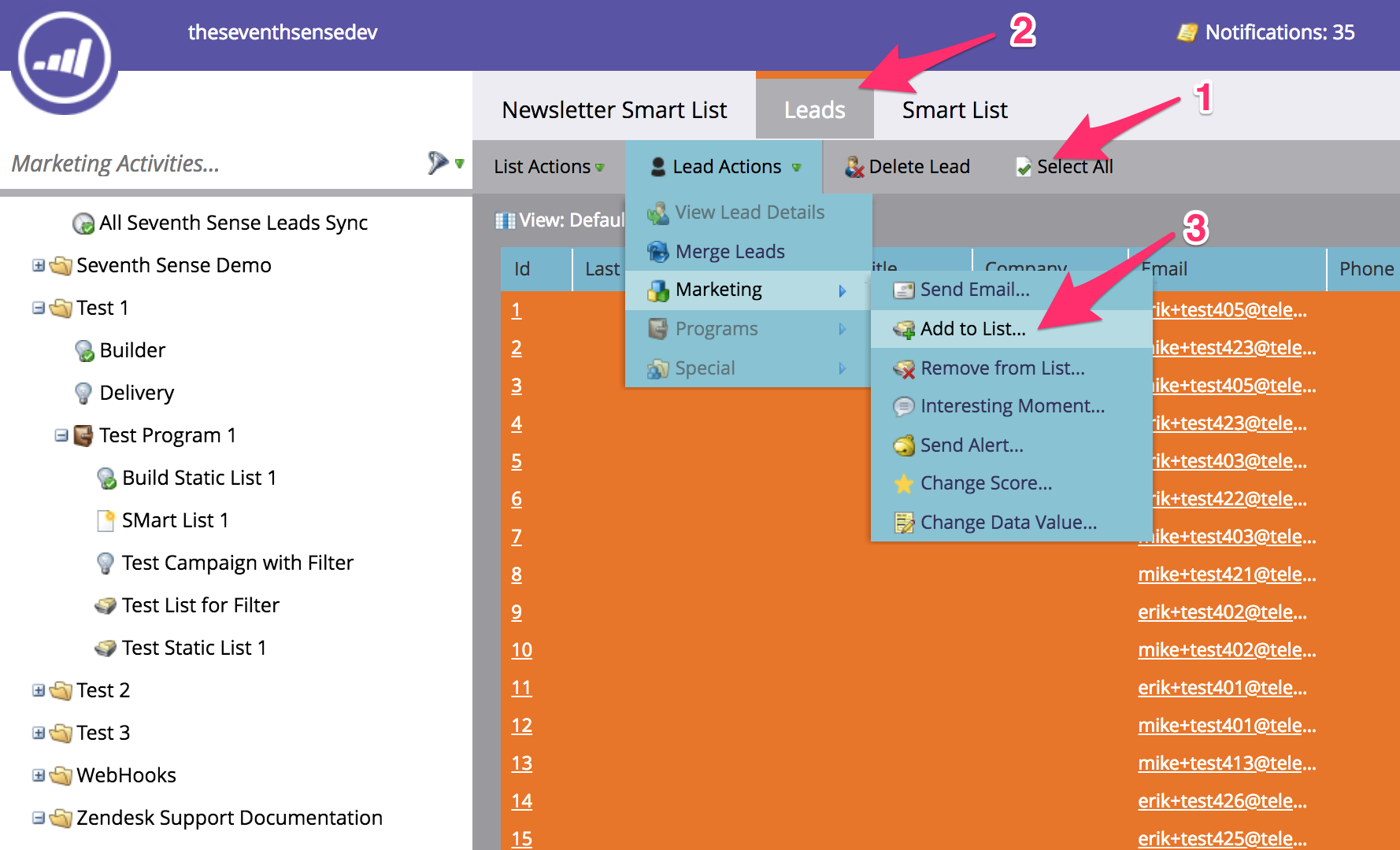Choose Remove from List... menu entry

click(x=1011, y=368)
